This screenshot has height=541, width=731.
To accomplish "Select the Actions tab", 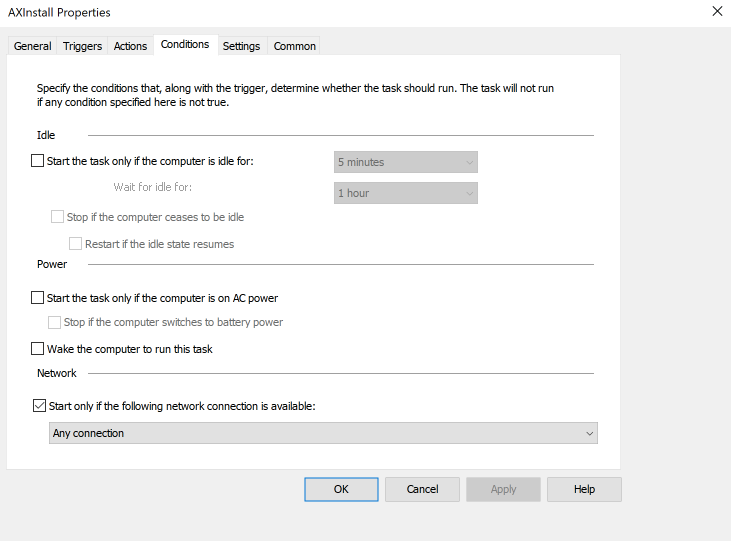I will pyautogui.click(x=130, y=46).
